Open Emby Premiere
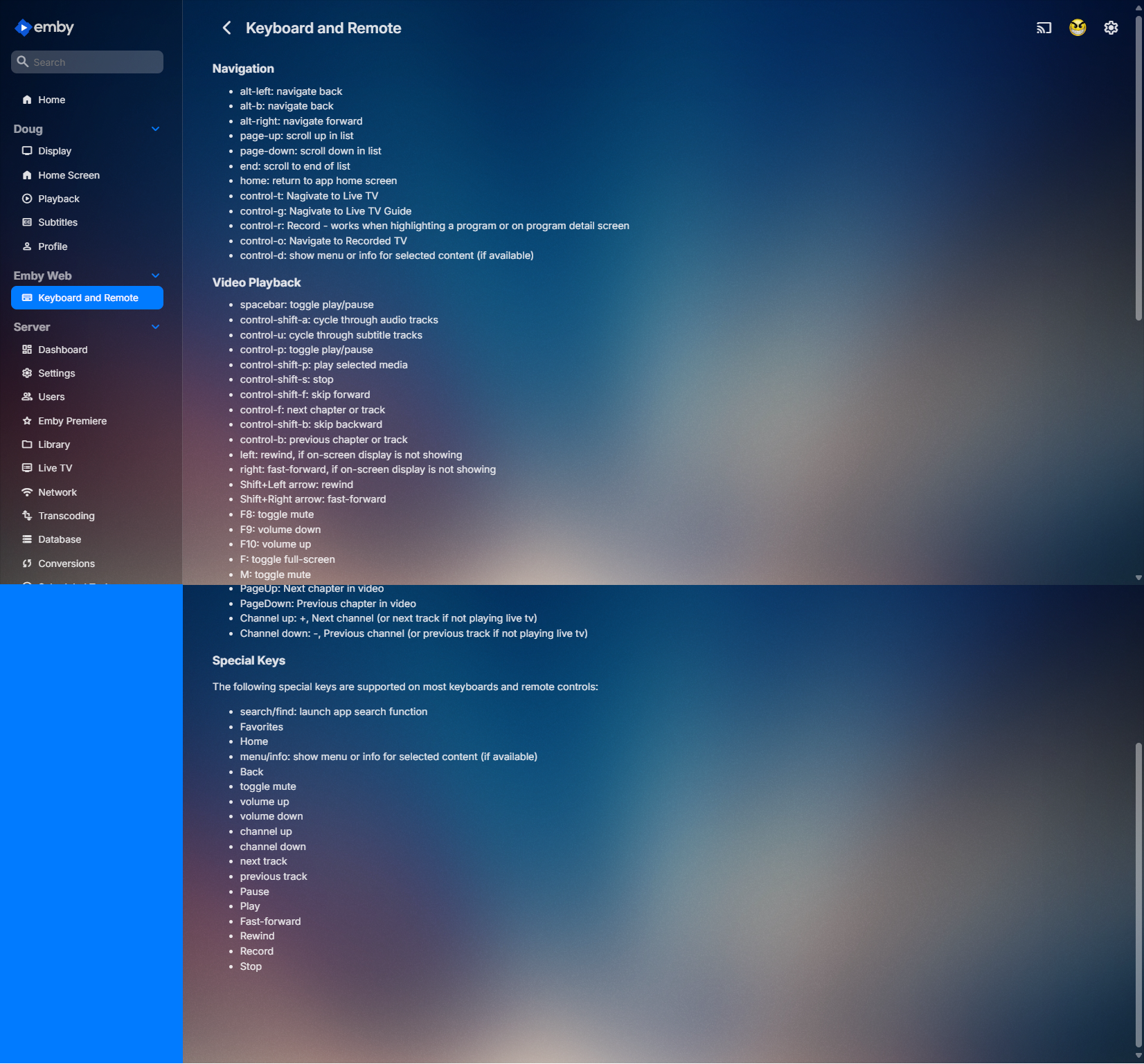The height and width of the screenshot is (1064, 1144). [87, 421]
